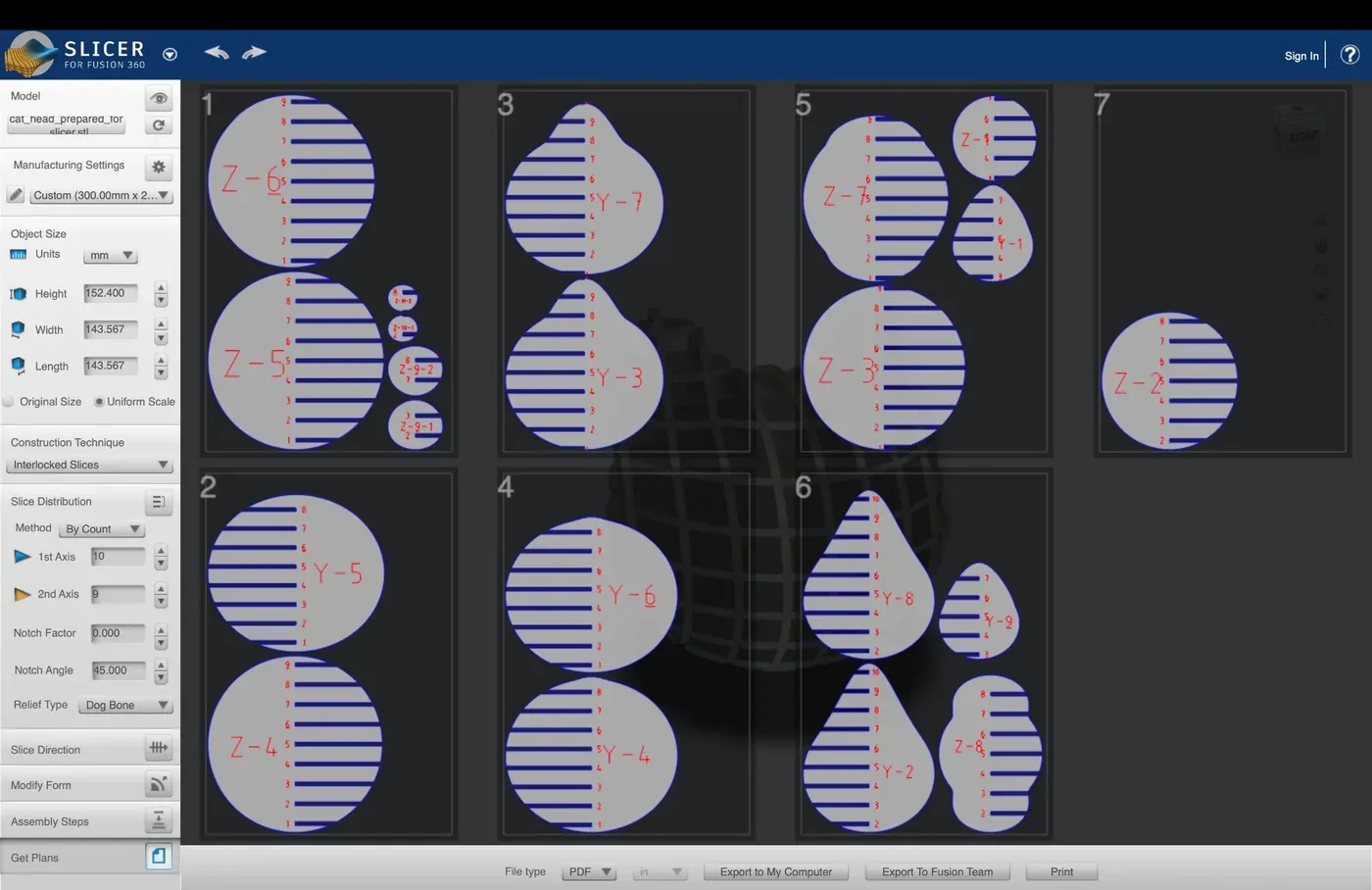Open the Slice Direction section
Image resolution: width=1372 pixels, height=890 pixels.
click(90, 749)
